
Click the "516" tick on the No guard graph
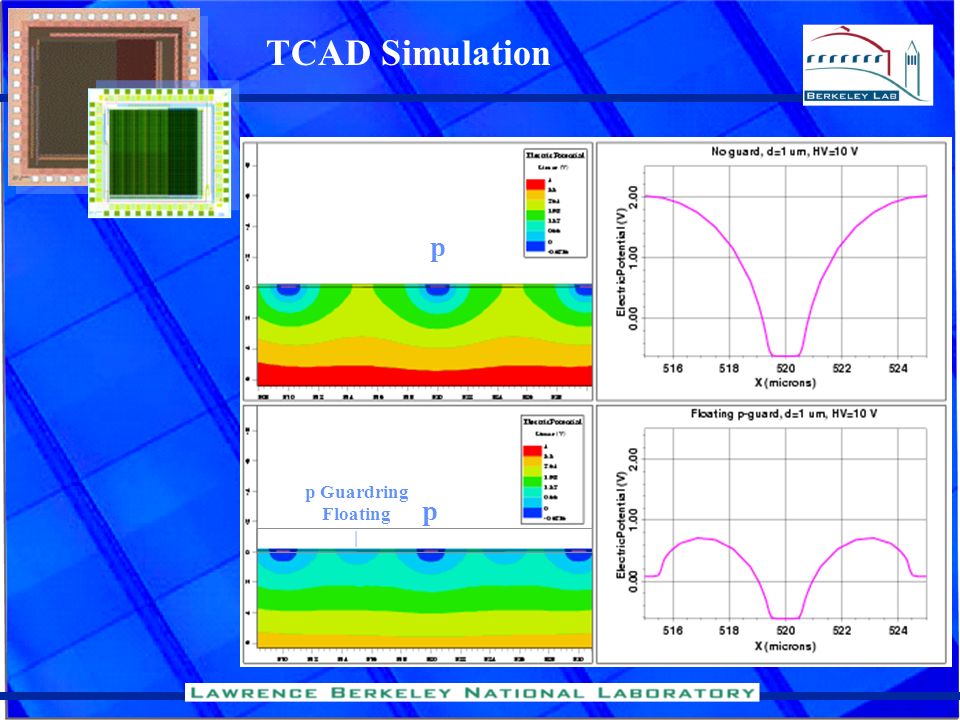click(673, 368)
